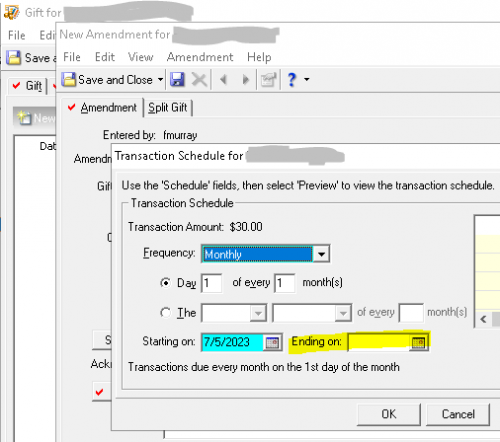Click the Cancel button
The width and height of the screenshot is (500, 442).
[458, 414]
